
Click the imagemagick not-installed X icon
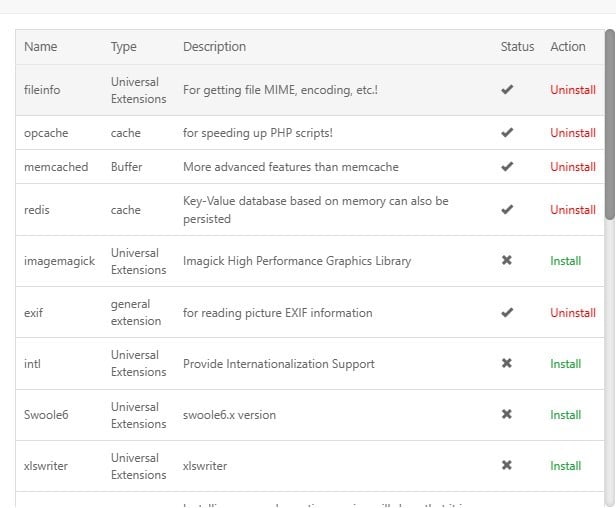[507, 261]
